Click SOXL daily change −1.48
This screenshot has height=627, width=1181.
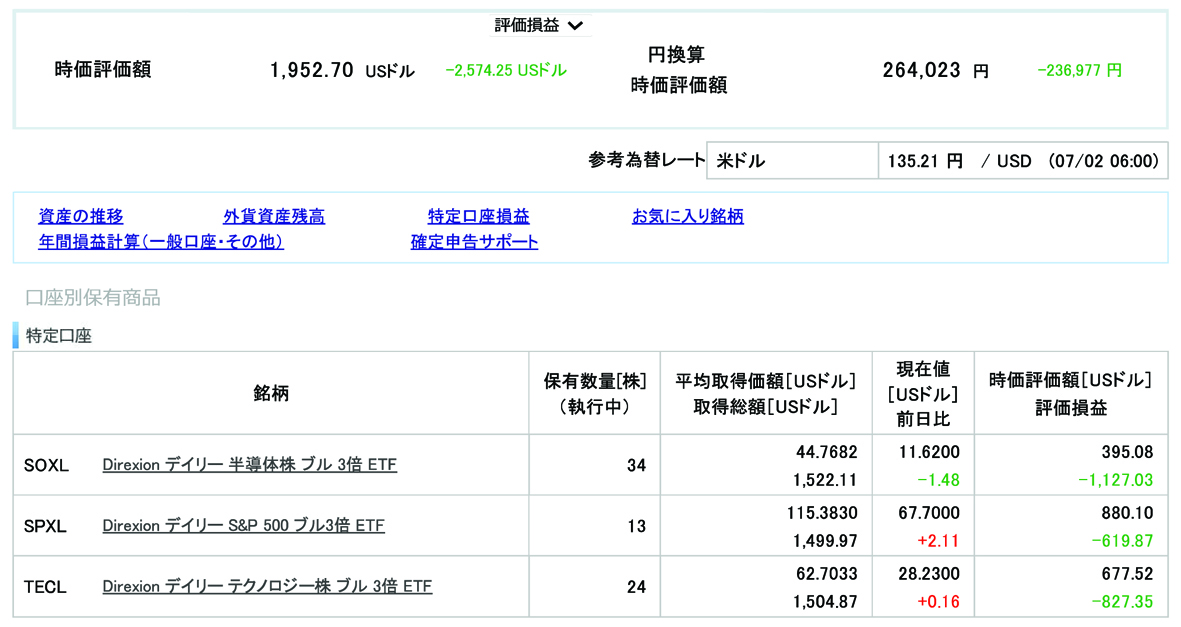click(938, 480)
